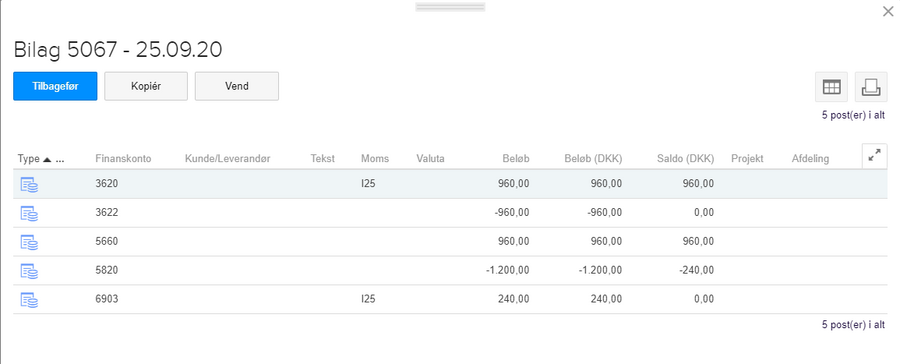Open entry type icon for account 3622
This screenshot has height=364, width=900.
(x=29, y=213)
